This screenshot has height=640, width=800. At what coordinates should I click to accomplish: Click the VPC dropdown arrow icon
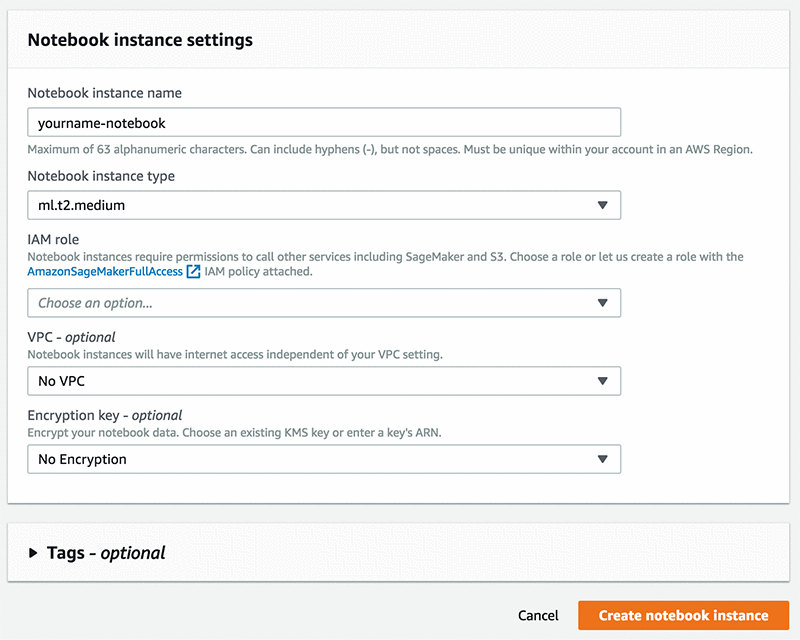coord(602,381)
